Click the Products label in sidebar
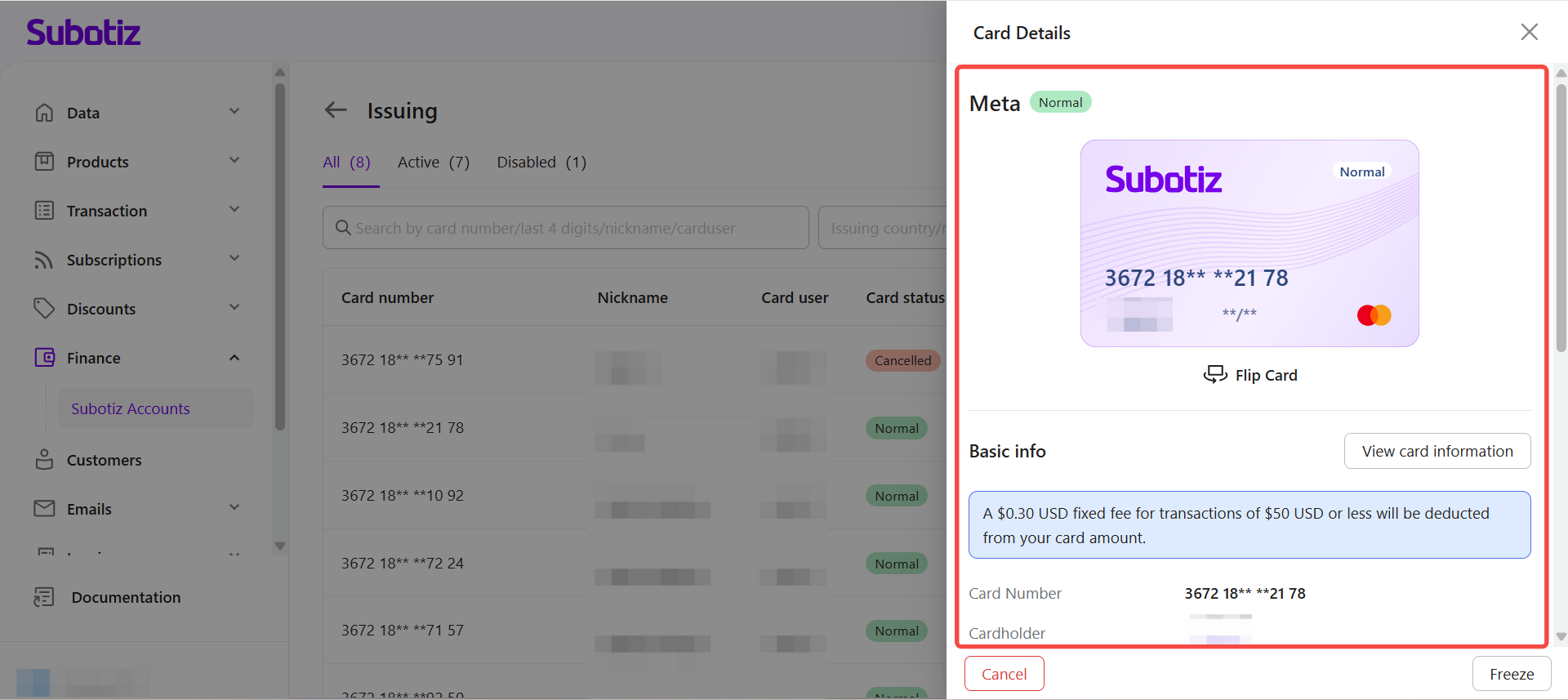This screenshot has width=1568, height=700. tap(98, 162)
